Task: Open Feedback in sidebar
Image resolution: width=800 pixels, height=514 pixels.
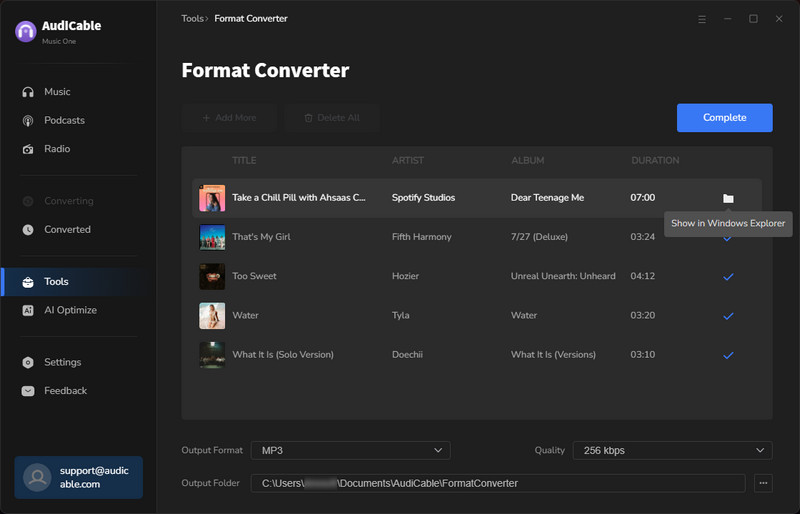Action: pyautogui.click(x=65, y=391)
